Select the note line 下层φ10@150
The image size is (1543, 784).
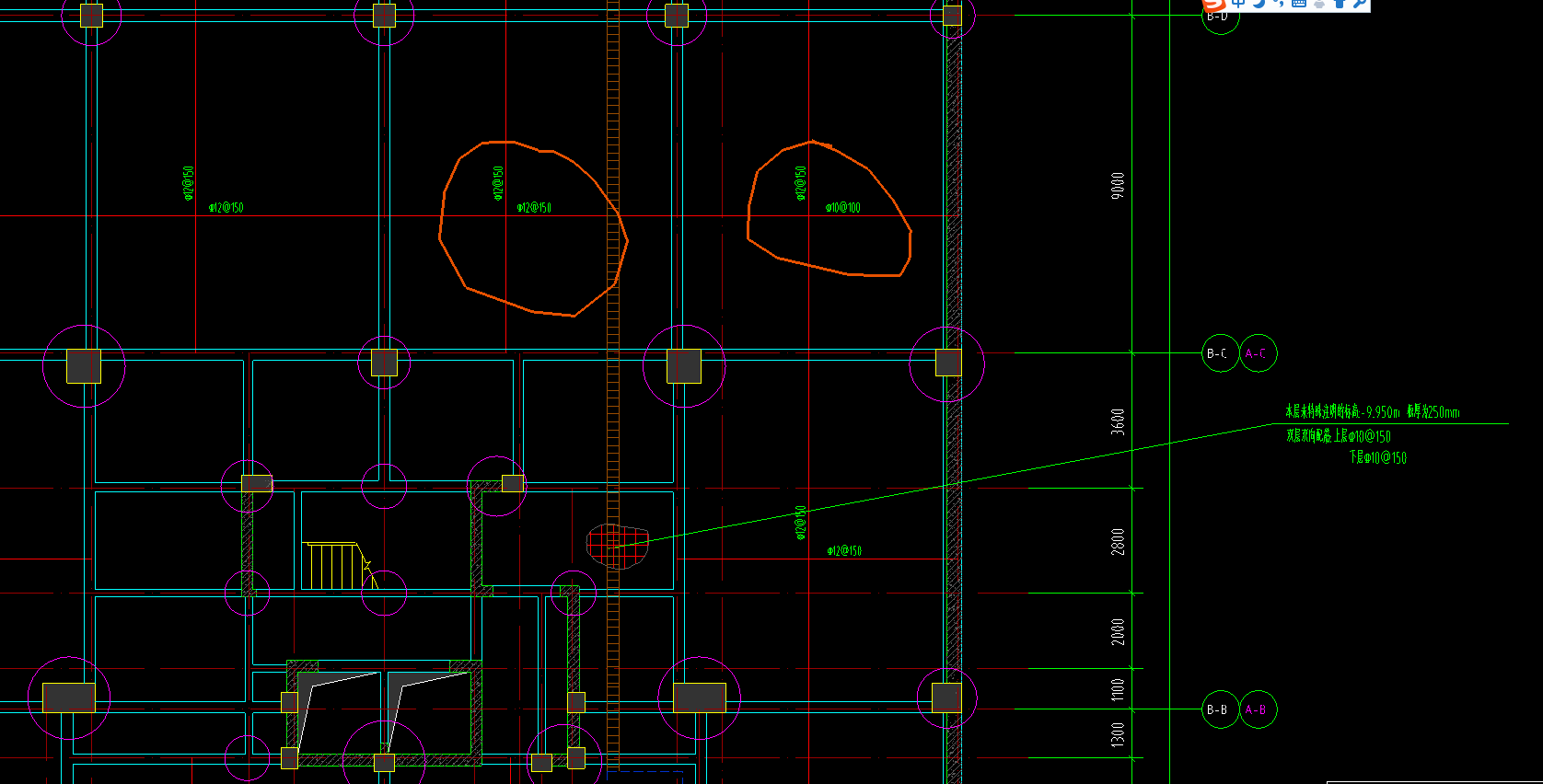pos(1378,457)
